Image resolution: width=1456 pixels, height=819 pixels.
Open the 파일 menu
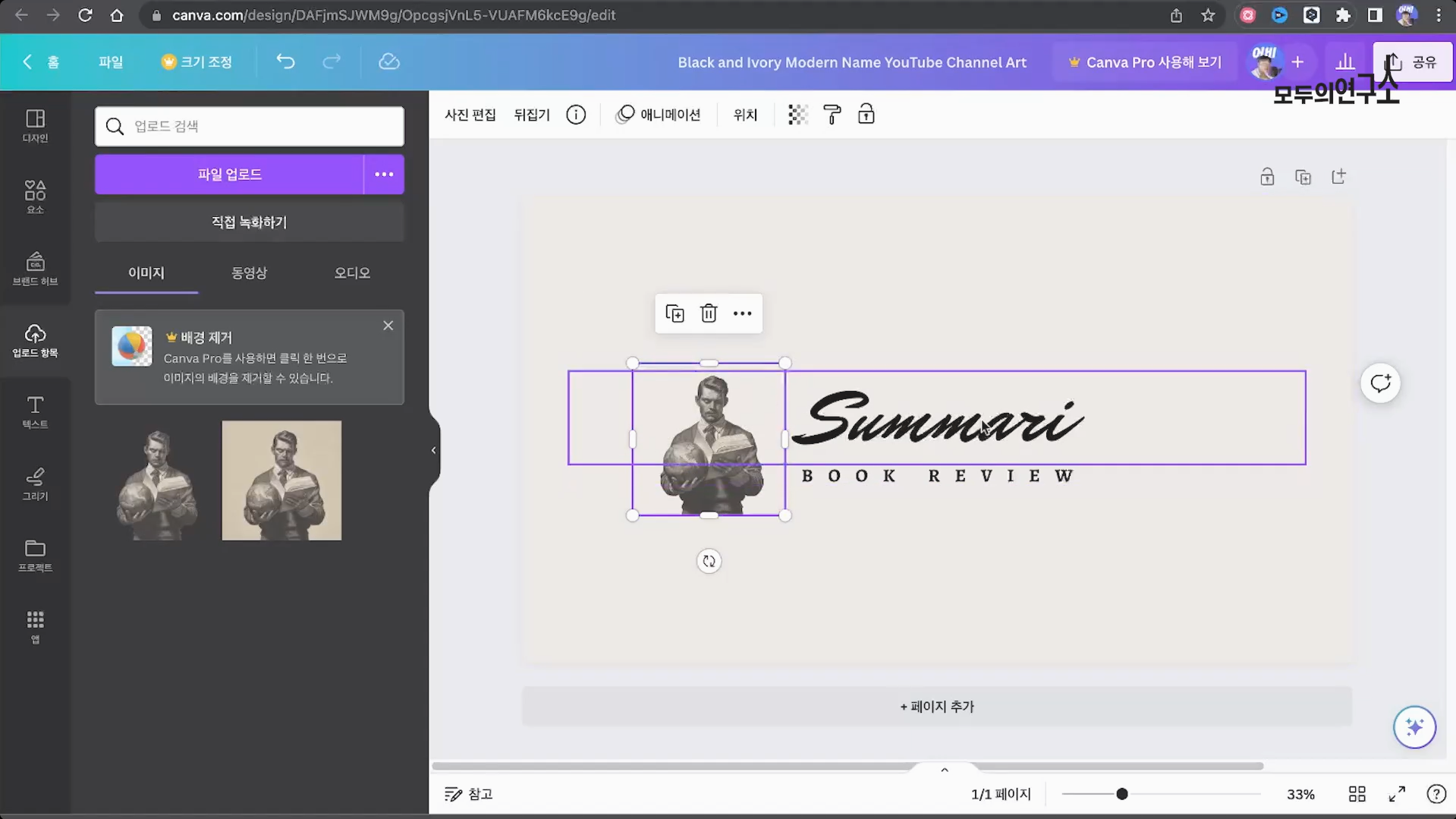point(111,62)
